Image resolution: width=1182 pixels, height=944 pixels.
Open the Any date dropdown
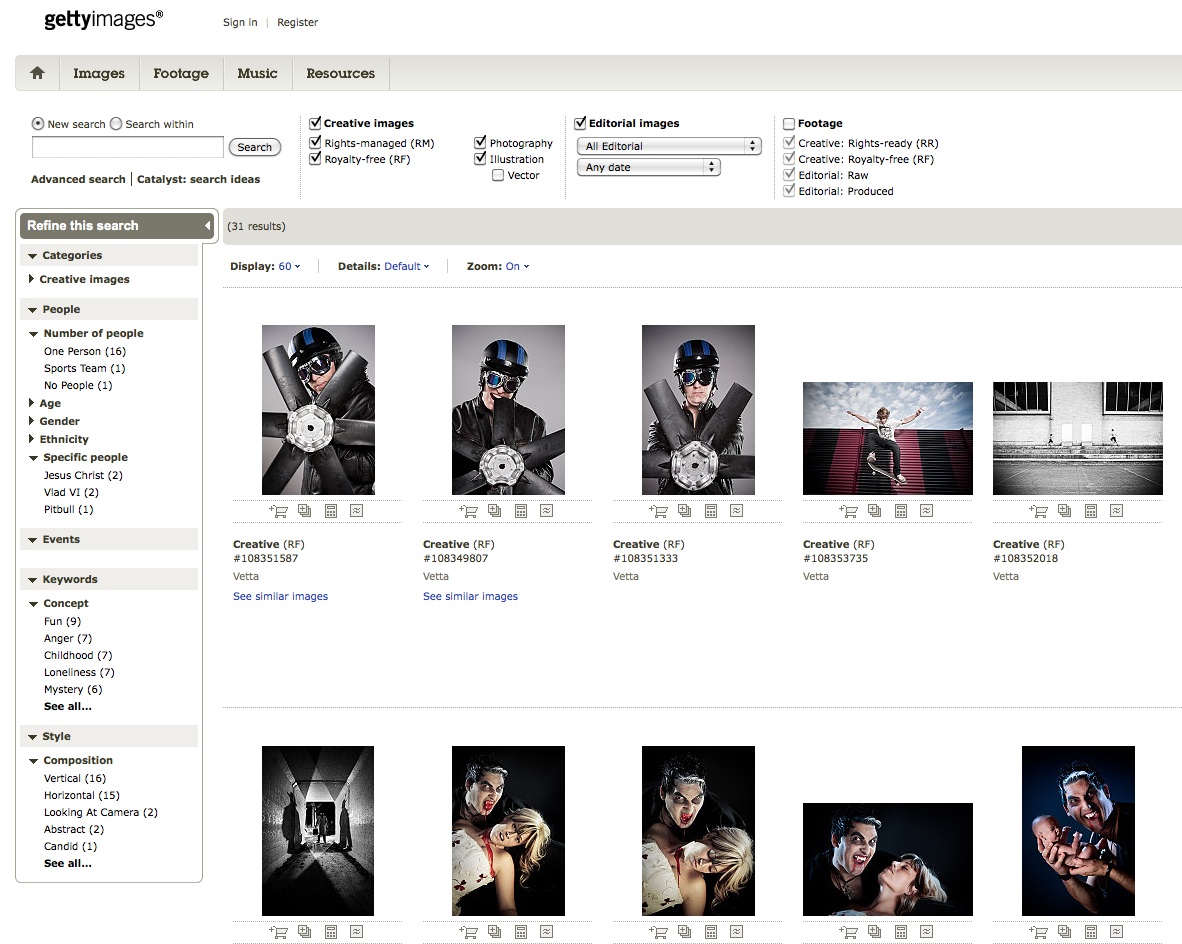649,168
